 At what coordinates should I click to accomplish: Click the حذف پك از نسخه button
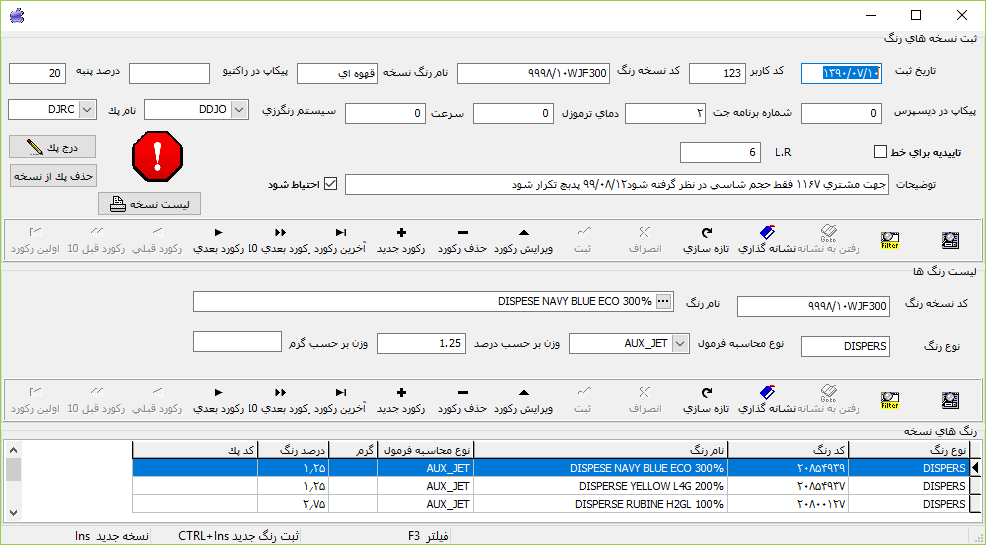(52, 175)
